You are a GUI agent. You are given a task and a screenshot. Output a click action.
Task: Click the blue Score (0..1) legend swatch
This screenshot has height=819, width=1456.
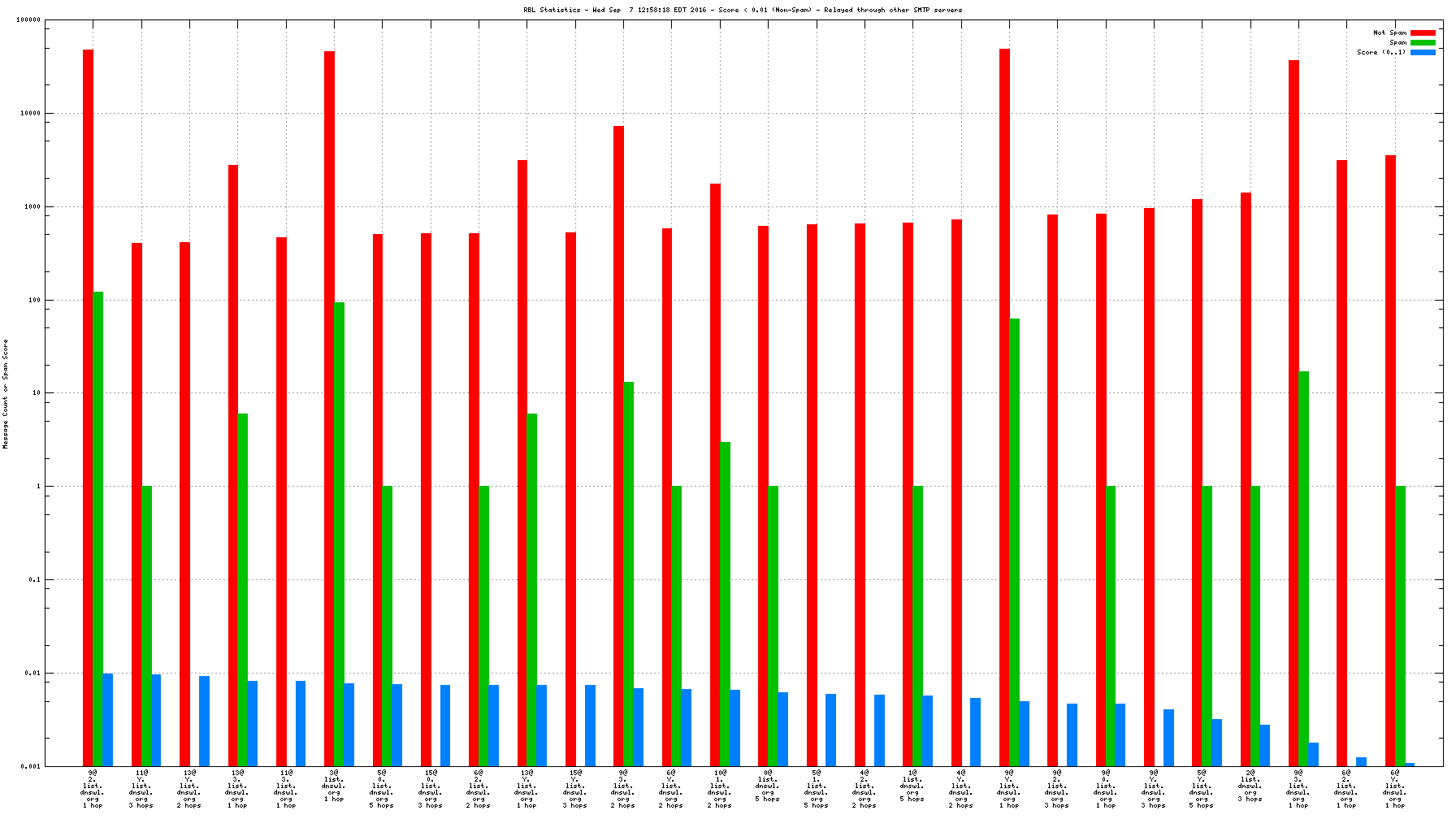(x=1423, y=53)
